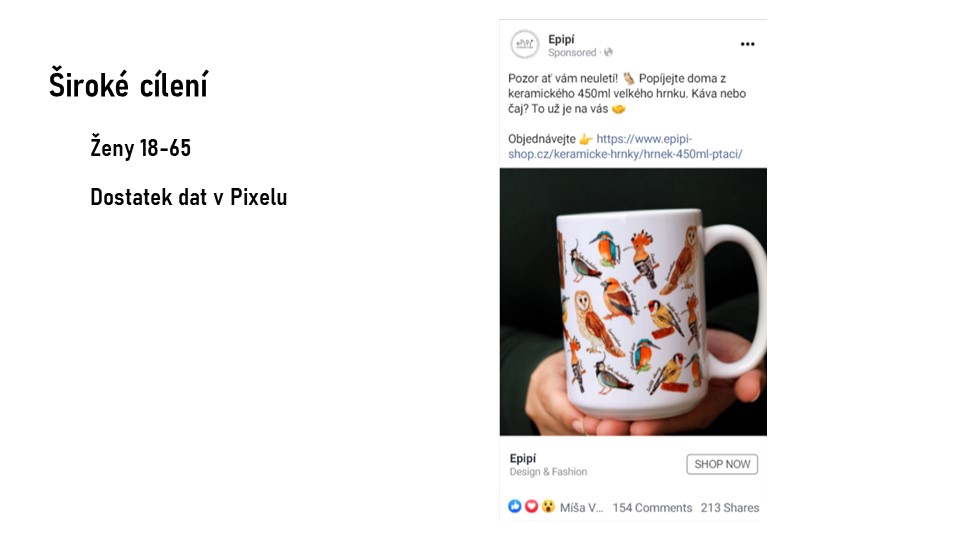Click the Epipí round profile logo
Screen dimensions: 960x540
(525, 44)
